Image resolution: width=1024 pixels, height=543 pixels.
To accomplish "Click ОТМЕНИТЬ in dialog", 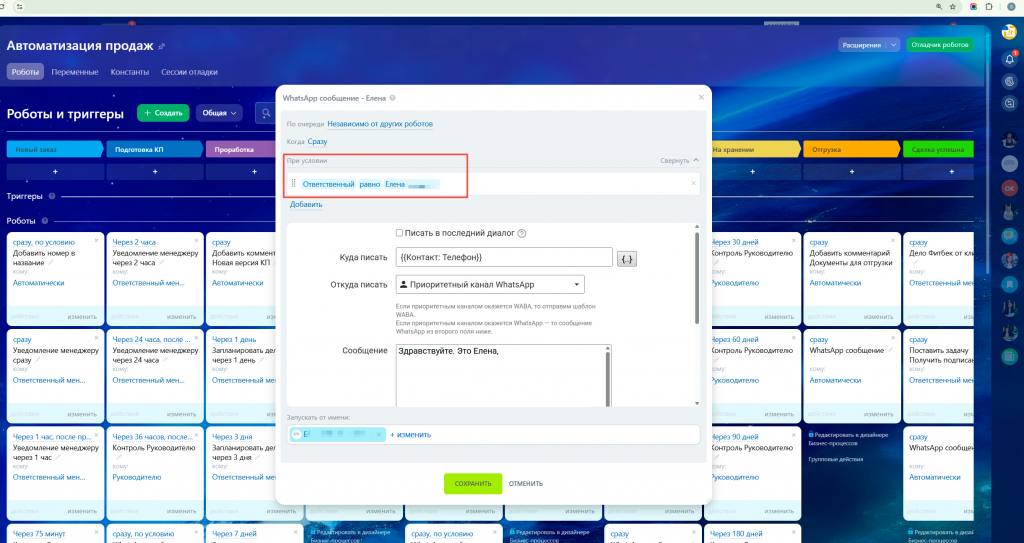I will click(526, 484).
